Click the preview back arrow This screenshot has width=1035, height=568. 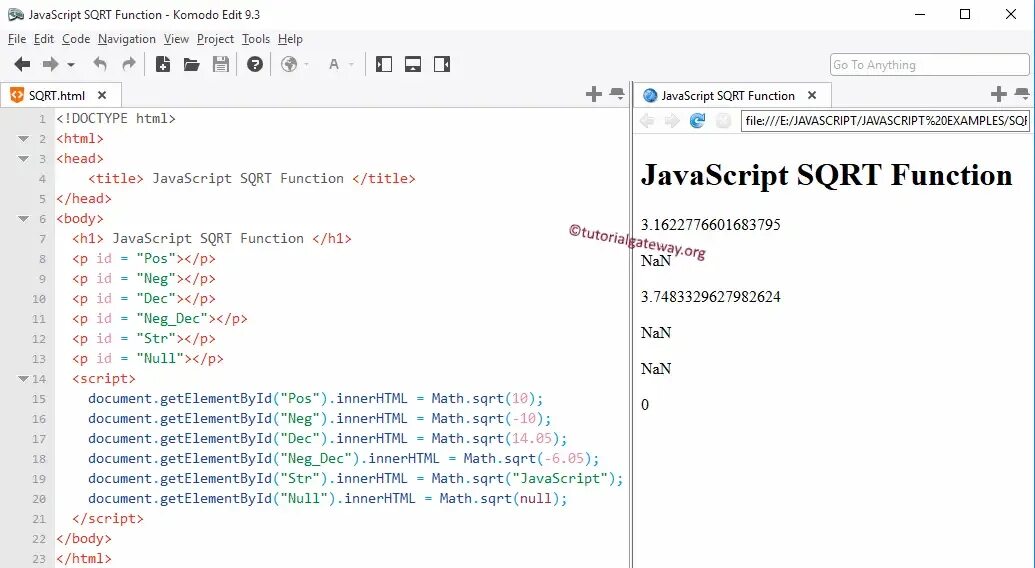647,121
